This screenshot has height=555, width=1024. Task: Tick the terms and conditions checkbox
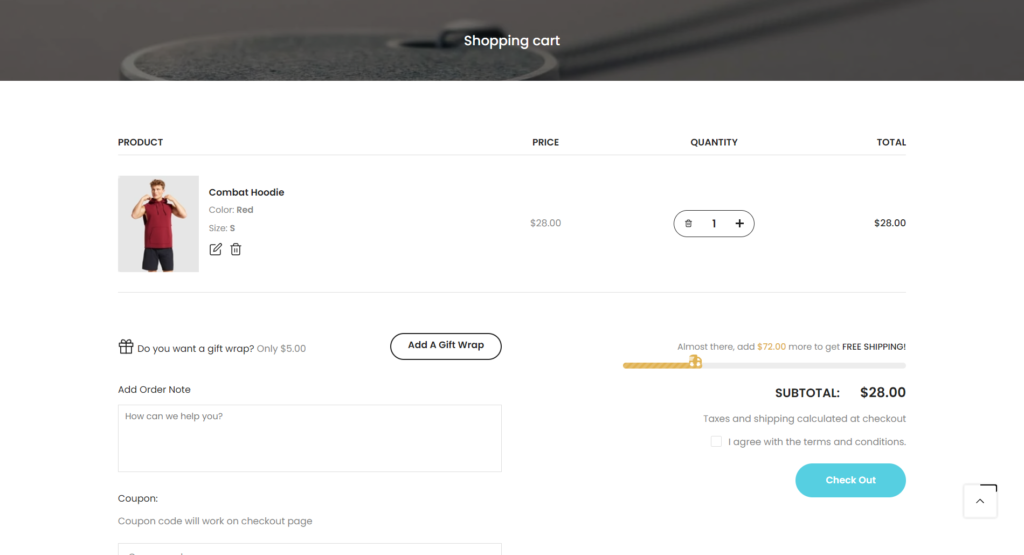(x=716, y=442)
